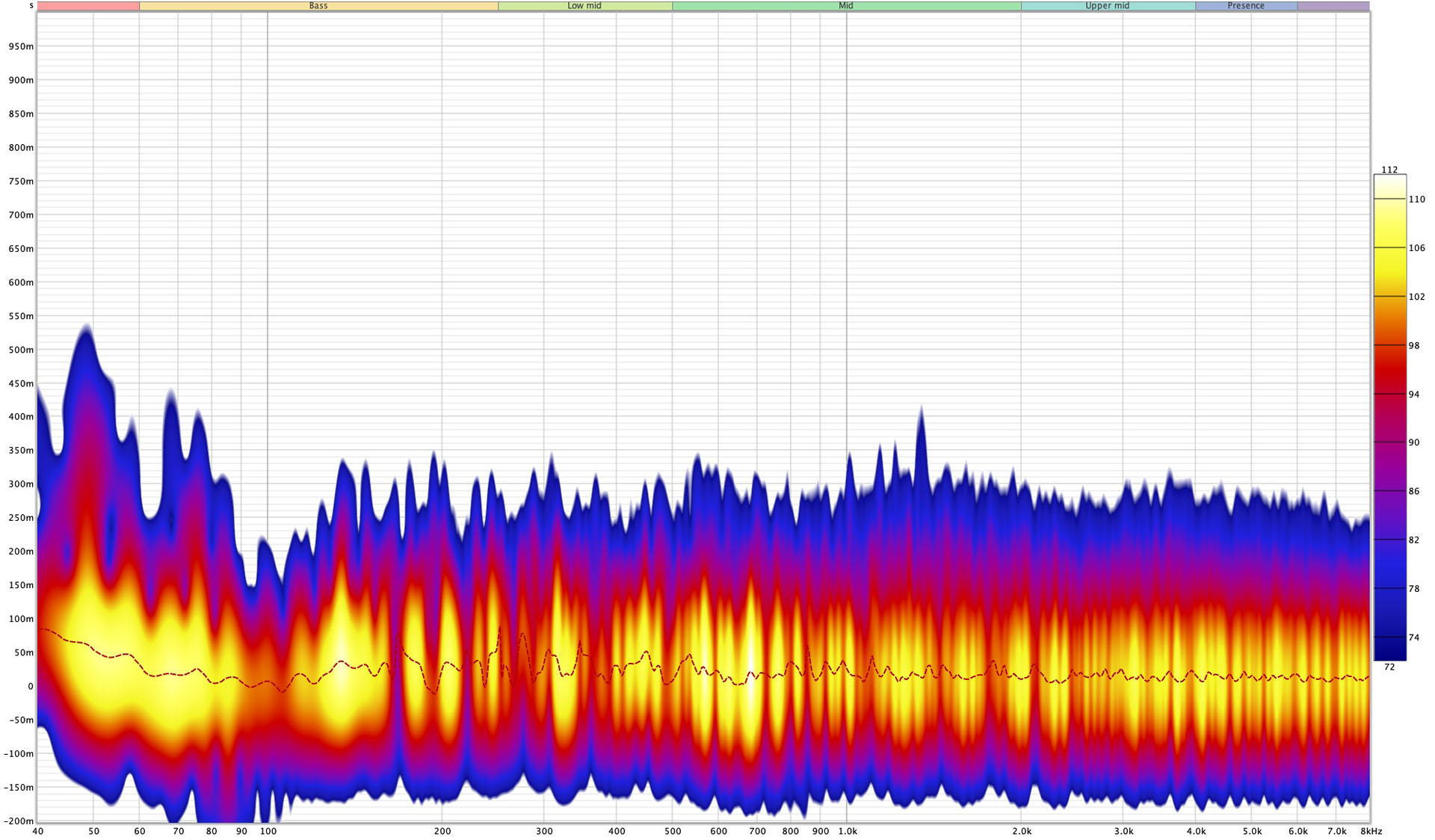Screen dimensions: 1435x840
Task: Click the 106 tick on colour scale
Action: 1416,248
